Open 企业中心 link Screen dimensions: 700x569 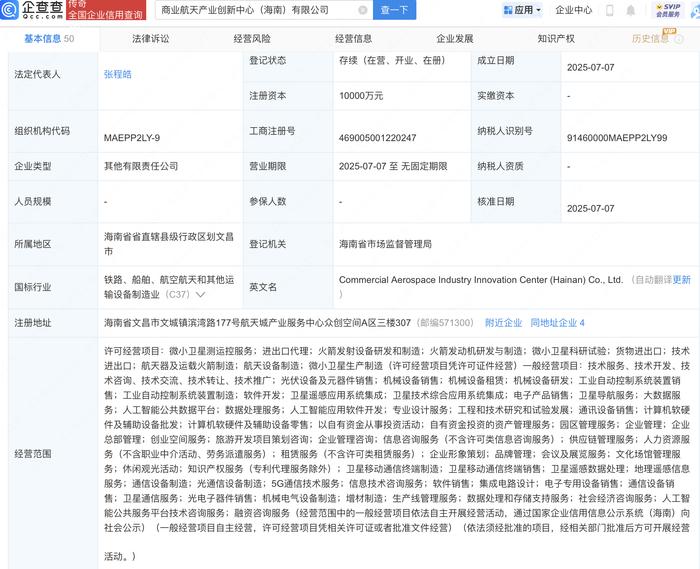coord(573,10)
